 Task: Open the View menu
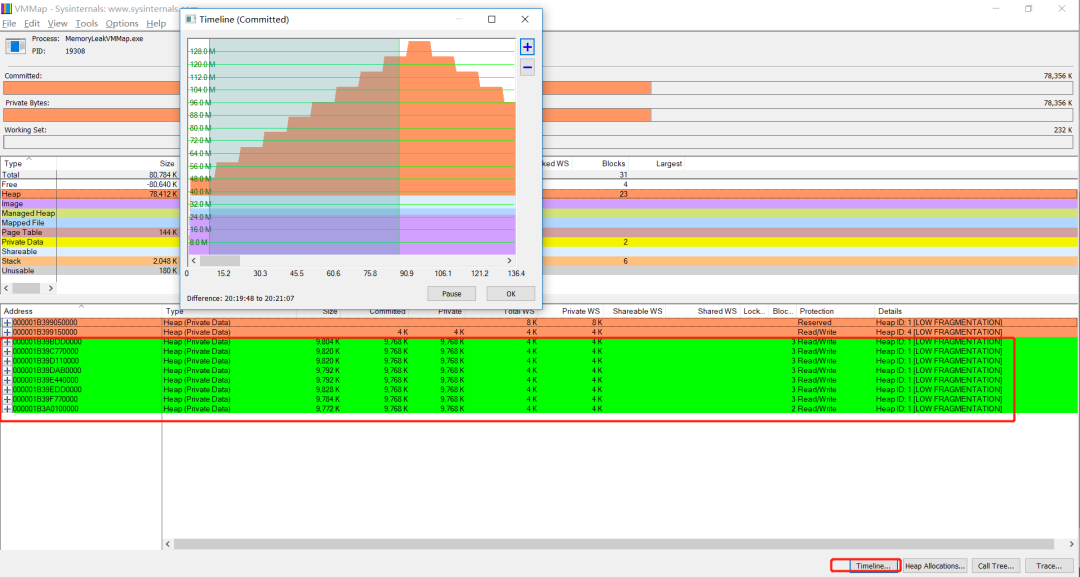pyautogui.click(x=57, y=23)
